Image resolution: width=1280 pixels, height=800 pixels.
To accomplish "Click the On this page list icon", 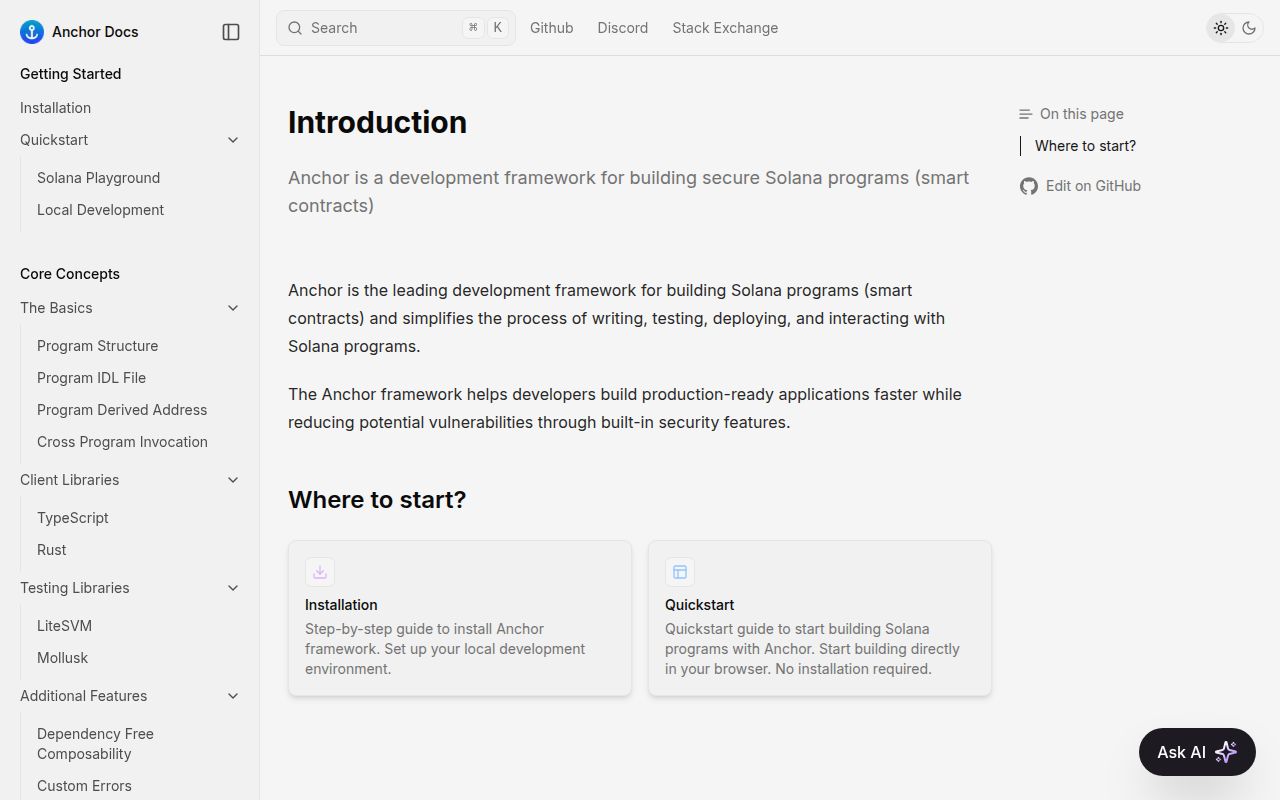I will (1025, 114).
